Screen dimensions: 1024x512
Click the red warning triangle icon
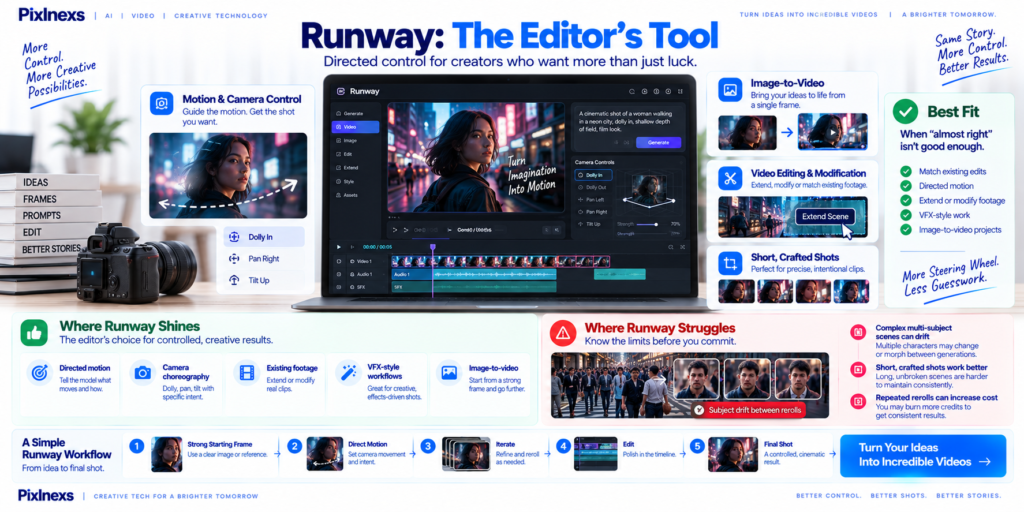coord(562,334)
